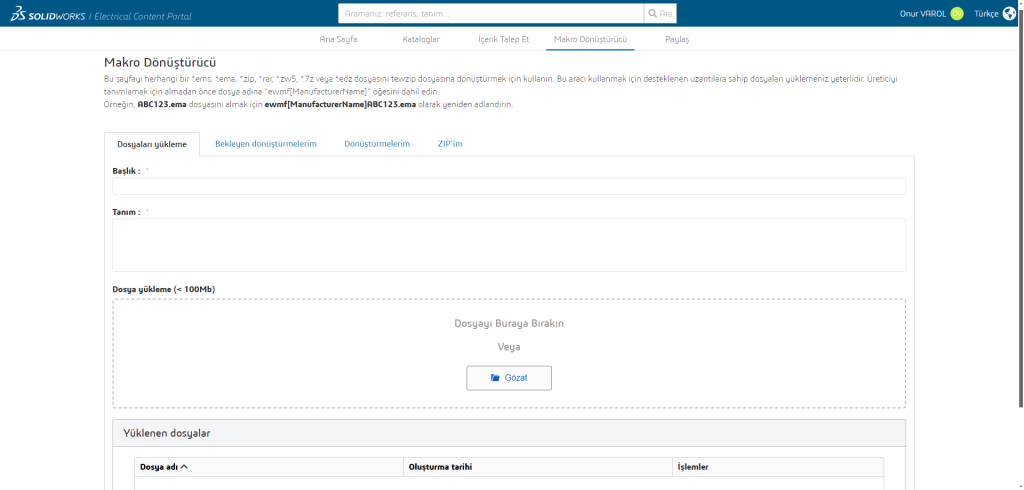Open the ZIP'im tab

point(450,144)
